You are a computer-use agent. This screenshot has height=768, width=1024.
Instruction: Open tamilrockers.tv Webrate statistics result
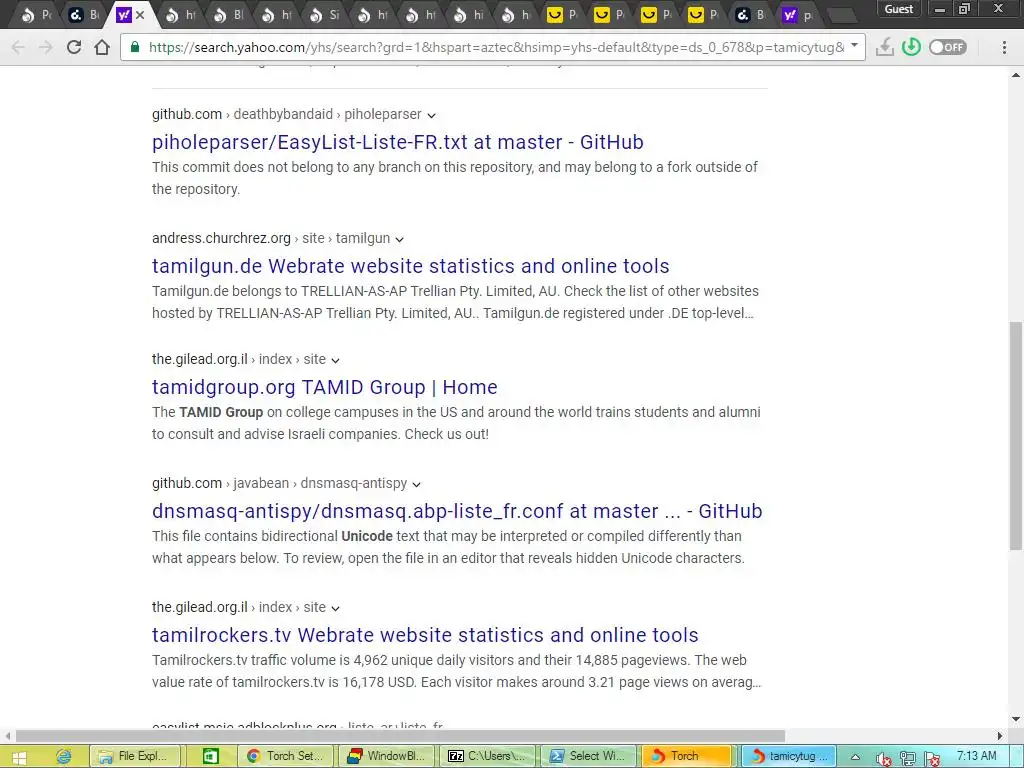tap(425, 635)
